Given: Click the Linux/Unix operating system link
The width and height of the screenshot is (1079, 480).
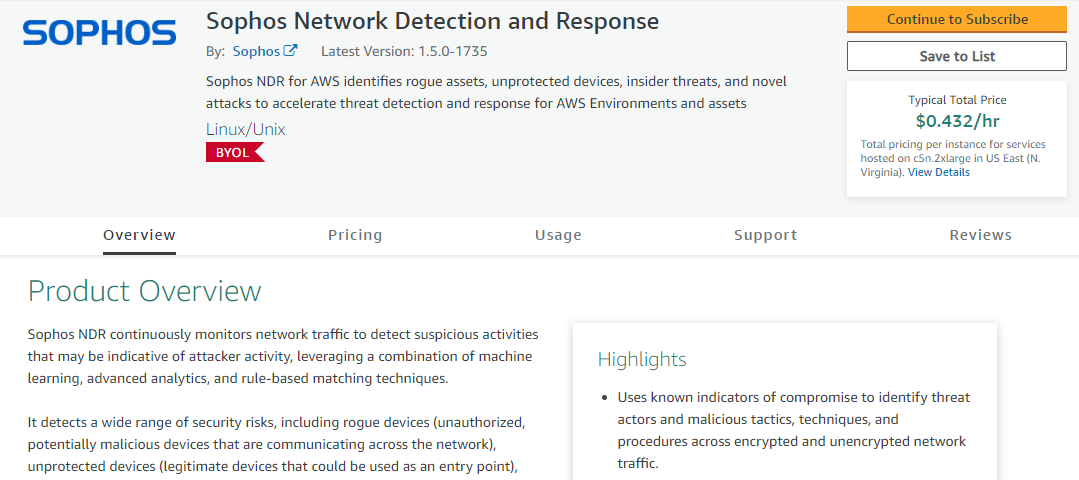Looking at the screenshot, I should pos(246,129).
